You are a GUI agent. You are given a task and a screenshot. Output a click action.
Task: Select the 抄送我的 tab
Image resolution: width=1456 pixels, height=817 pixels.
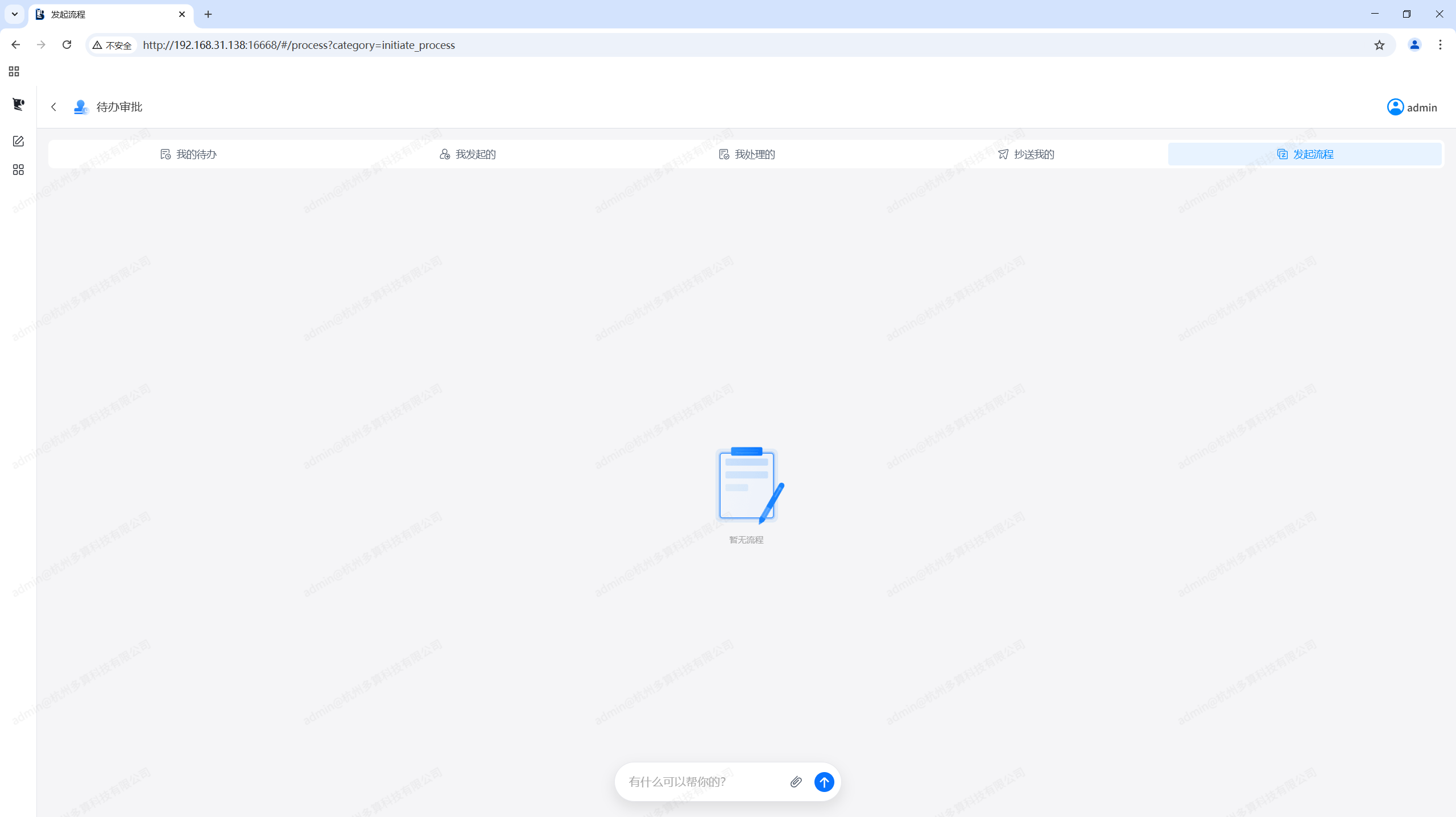(1026, 154)
